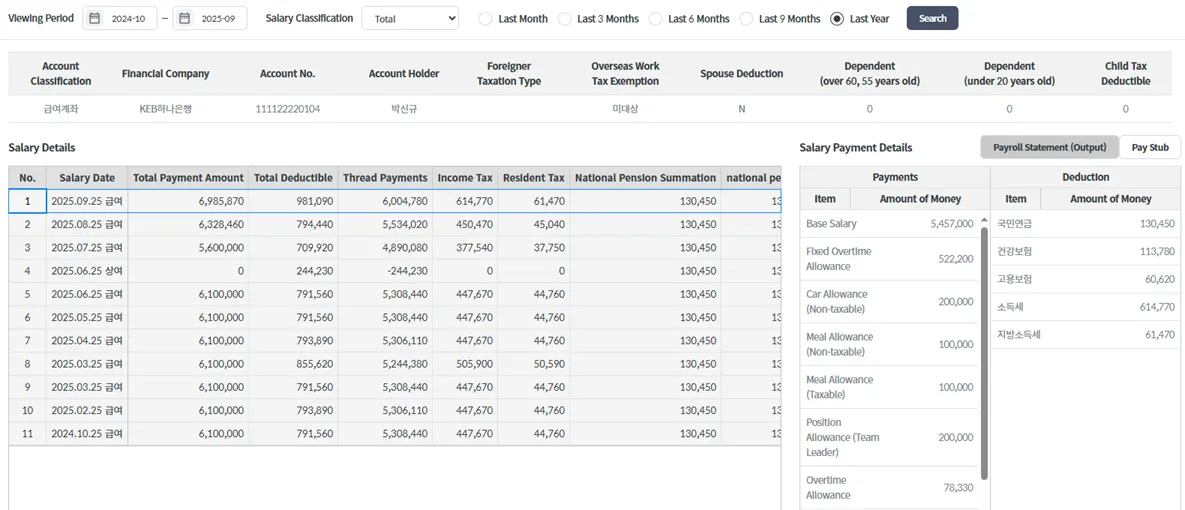Viewport: 1185px width, 510px height.
Task: Click the viewing period start date field
Action: (128, 19)
